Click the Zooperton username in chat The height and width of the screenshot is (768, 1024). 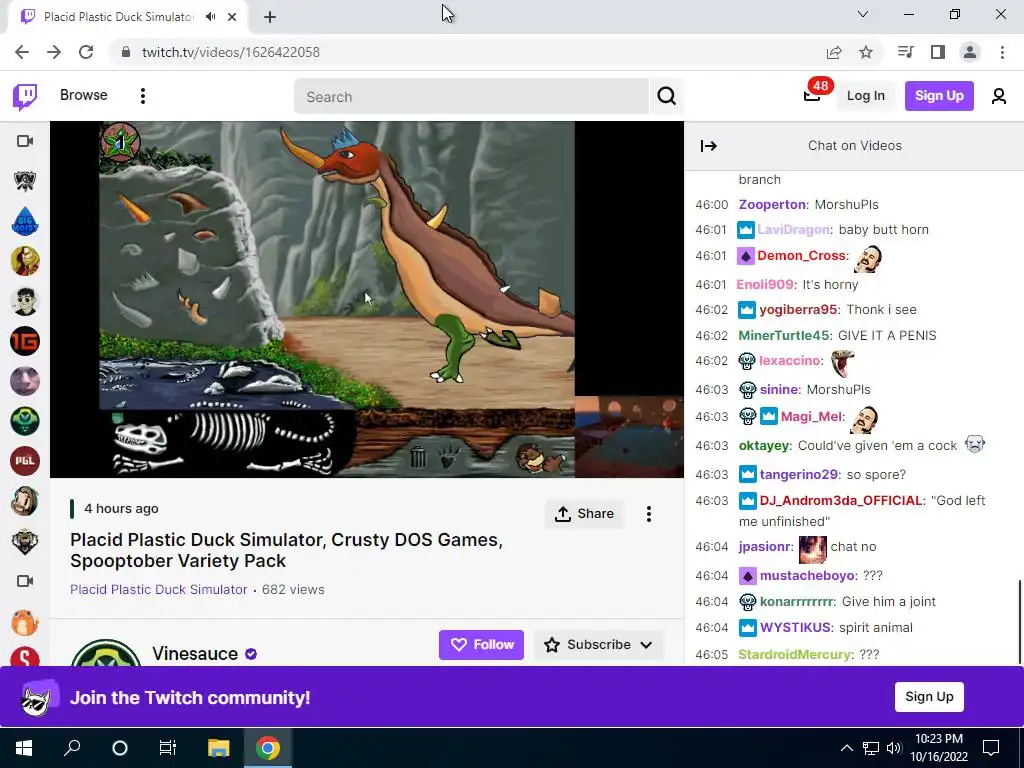pos(772,204)
